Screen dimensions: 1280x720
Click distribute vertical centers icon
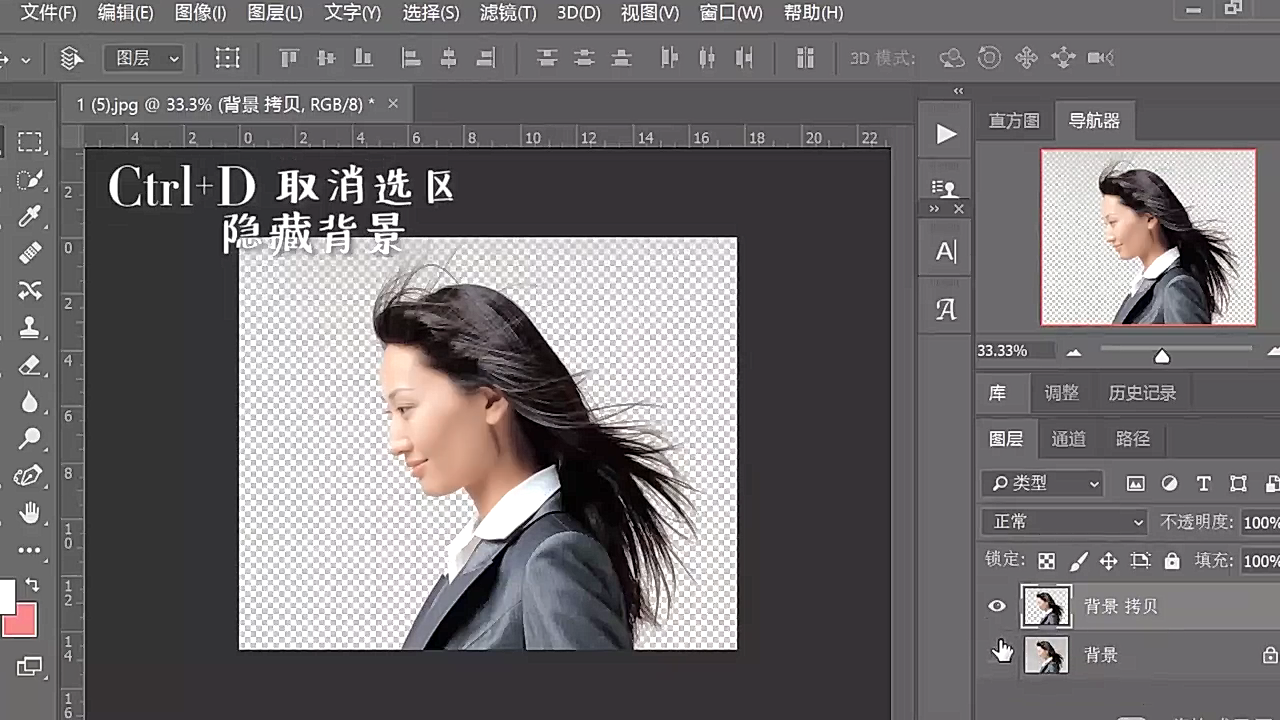point(584,58)
